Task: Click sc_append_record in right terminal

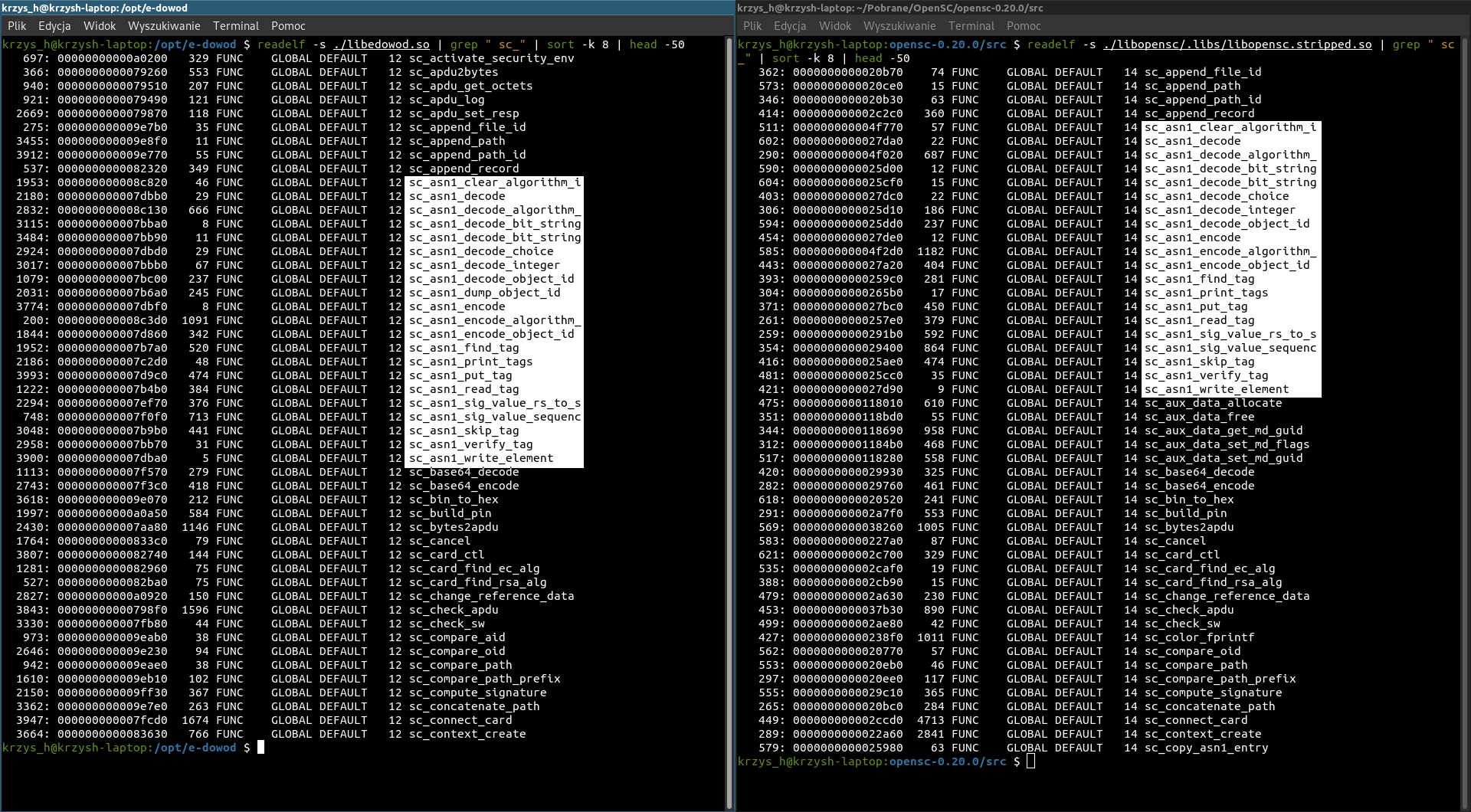Action: 1199,113
